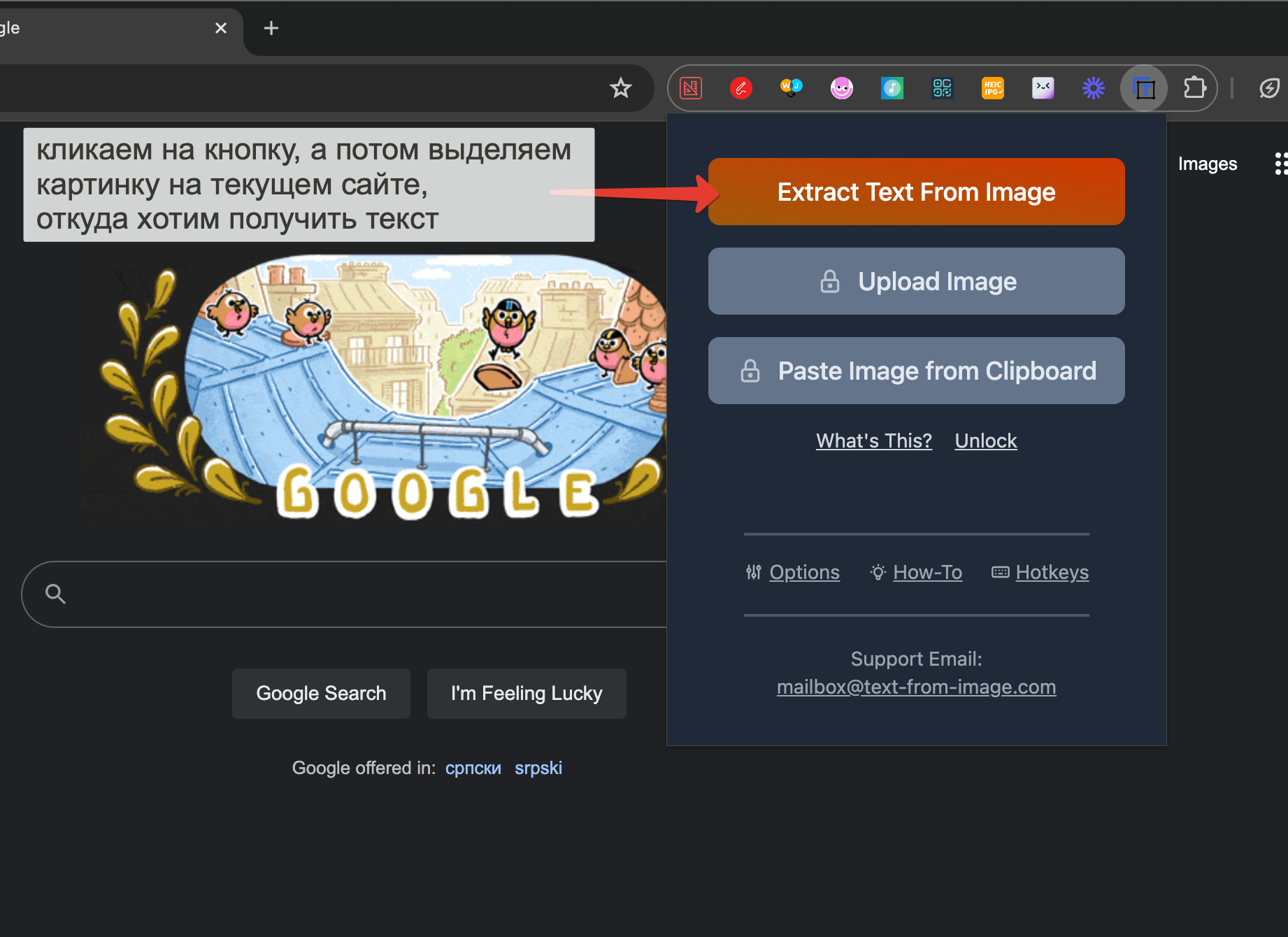Open Options in the extension popup
This screenshot has width=1288, height=937.
[804, 572]
